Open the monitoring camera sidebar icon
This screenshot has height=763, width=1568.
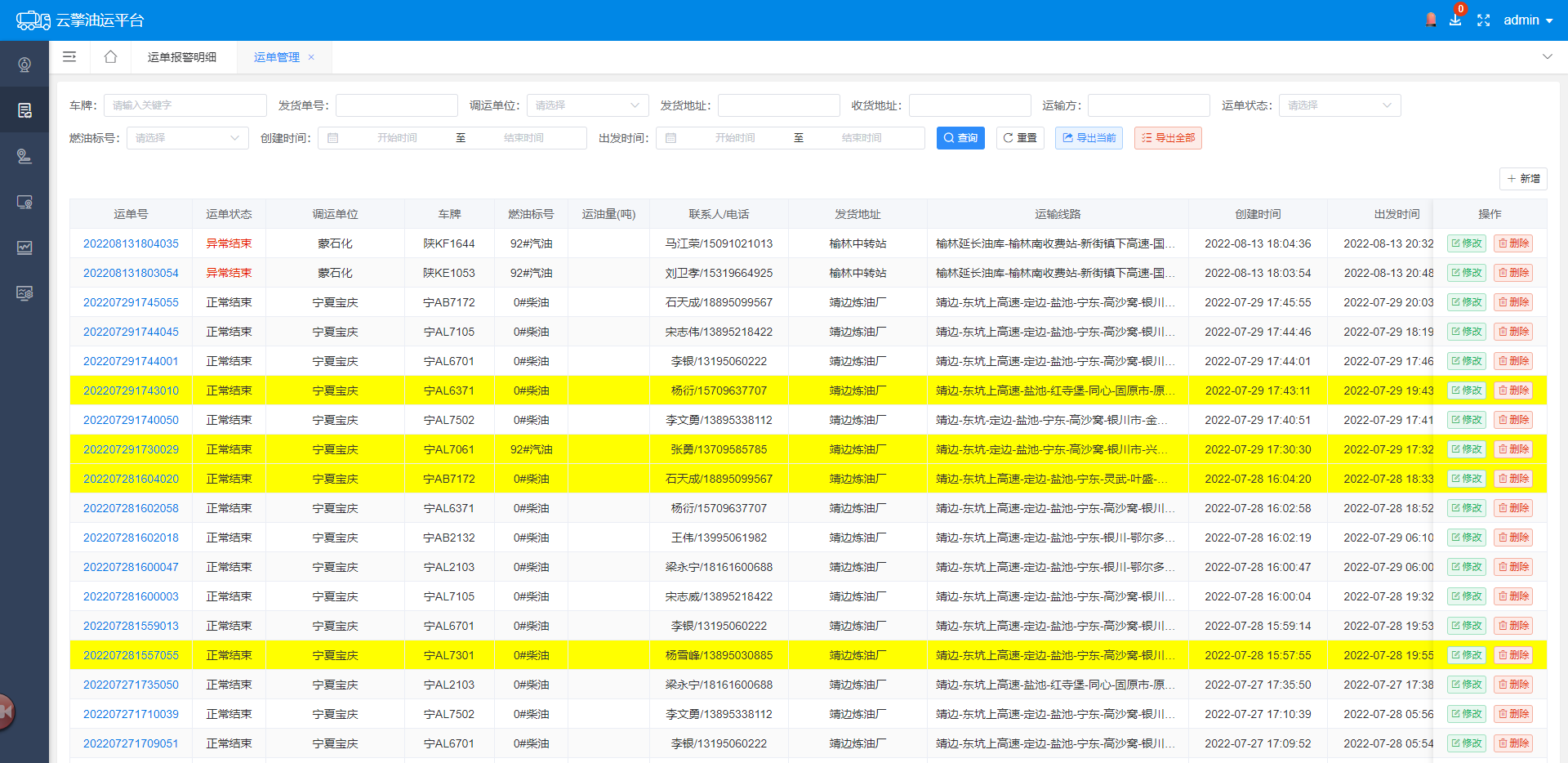point(24,65)
